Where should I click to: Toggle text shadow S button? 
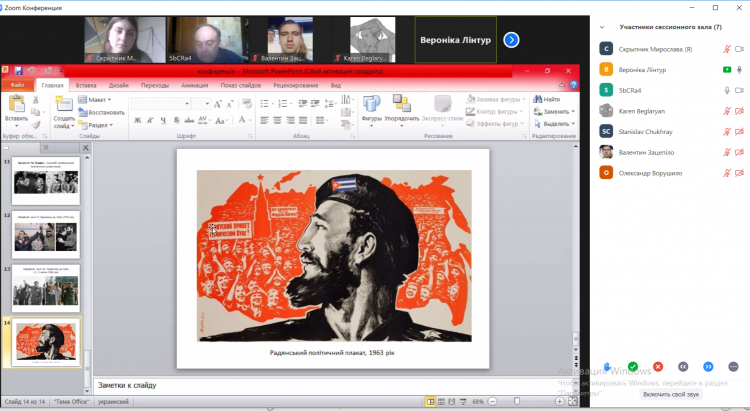(x=176, y=120)
